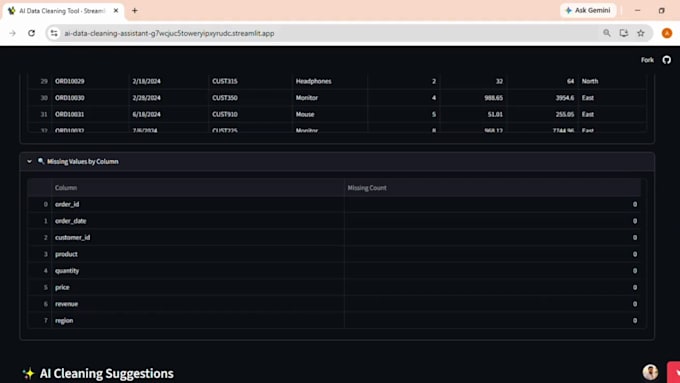Click the search icon beside Missing Values title
Image resolution: width=680 pixels, height=383 pixels.
pyautogui.click(x=41, y=161)
